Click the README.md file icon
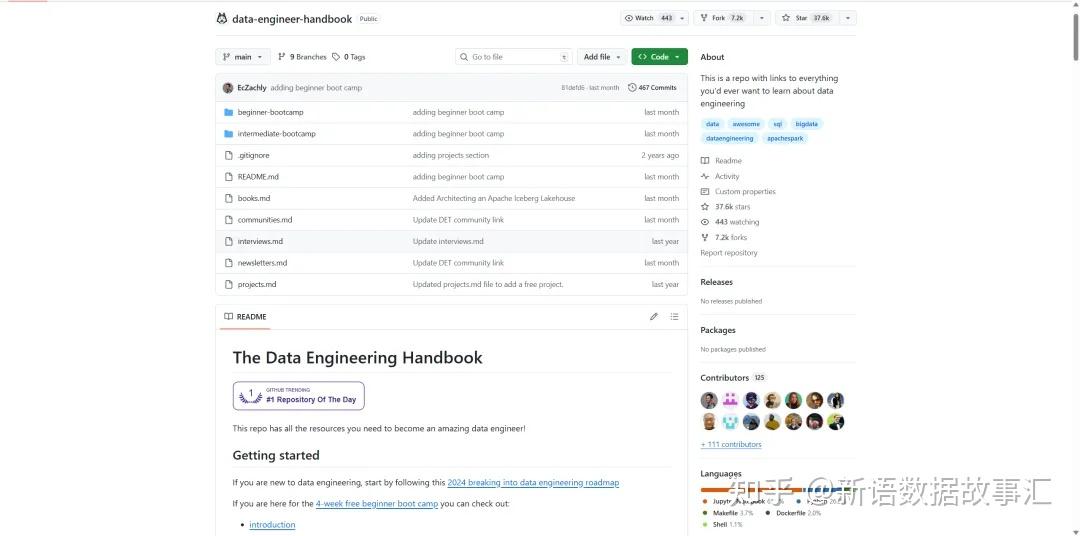The height and width of the screenshot is (536, 1080). 229,176
